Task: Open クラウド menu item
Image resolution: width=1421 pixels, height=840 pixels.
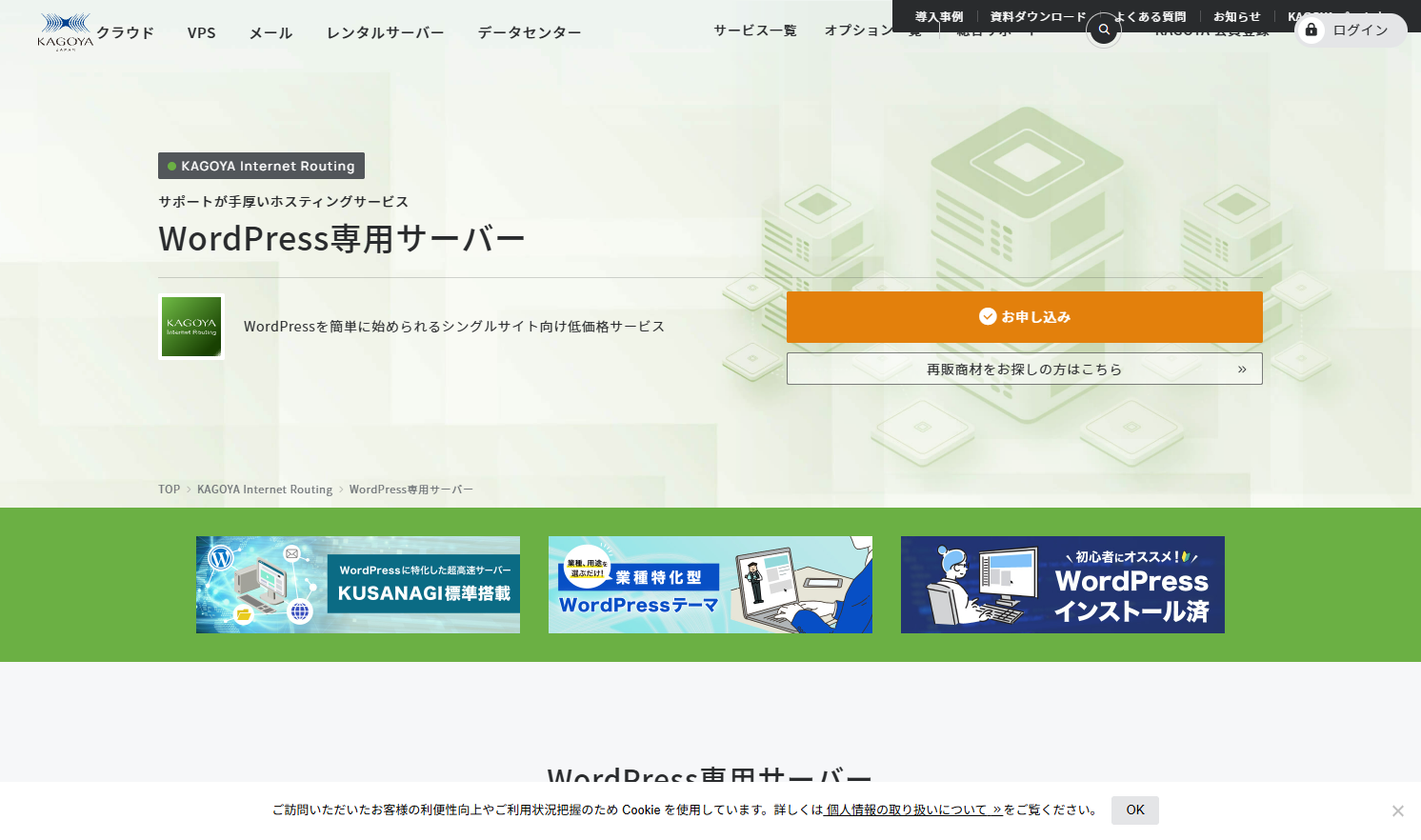Action: coord(125,32)
